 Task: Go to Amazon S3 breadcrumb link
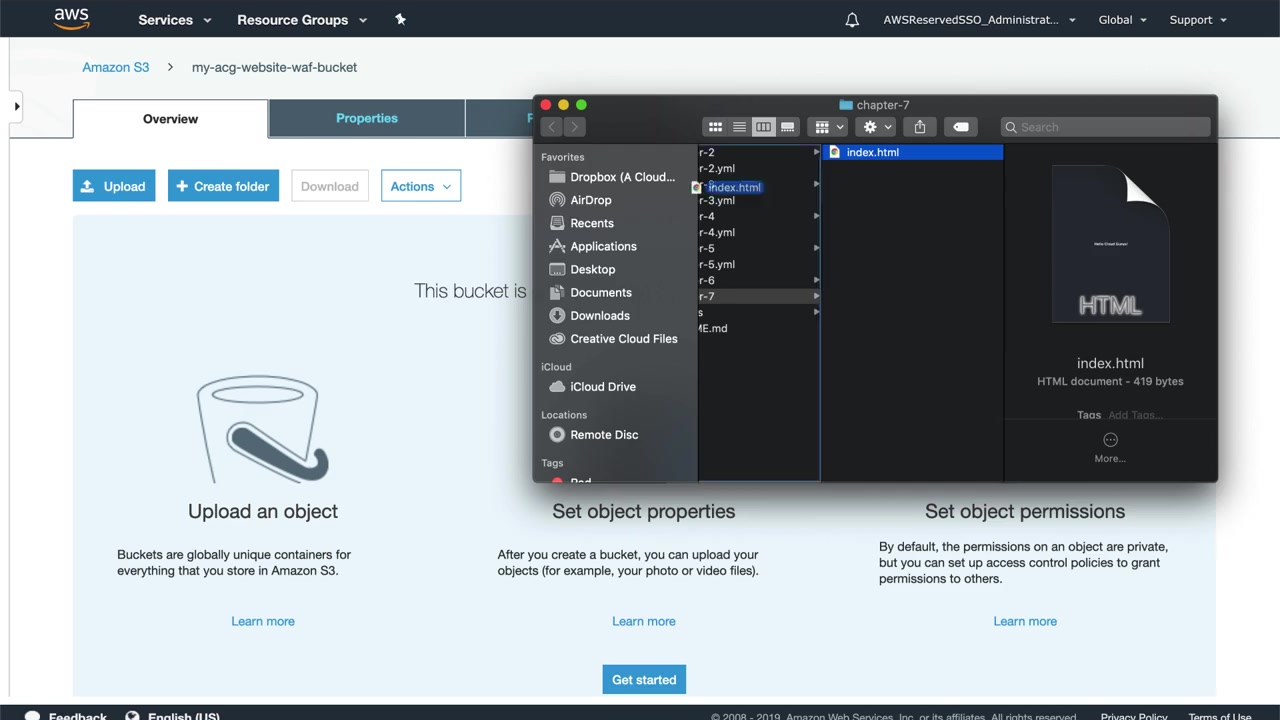(x=116, y=67)
